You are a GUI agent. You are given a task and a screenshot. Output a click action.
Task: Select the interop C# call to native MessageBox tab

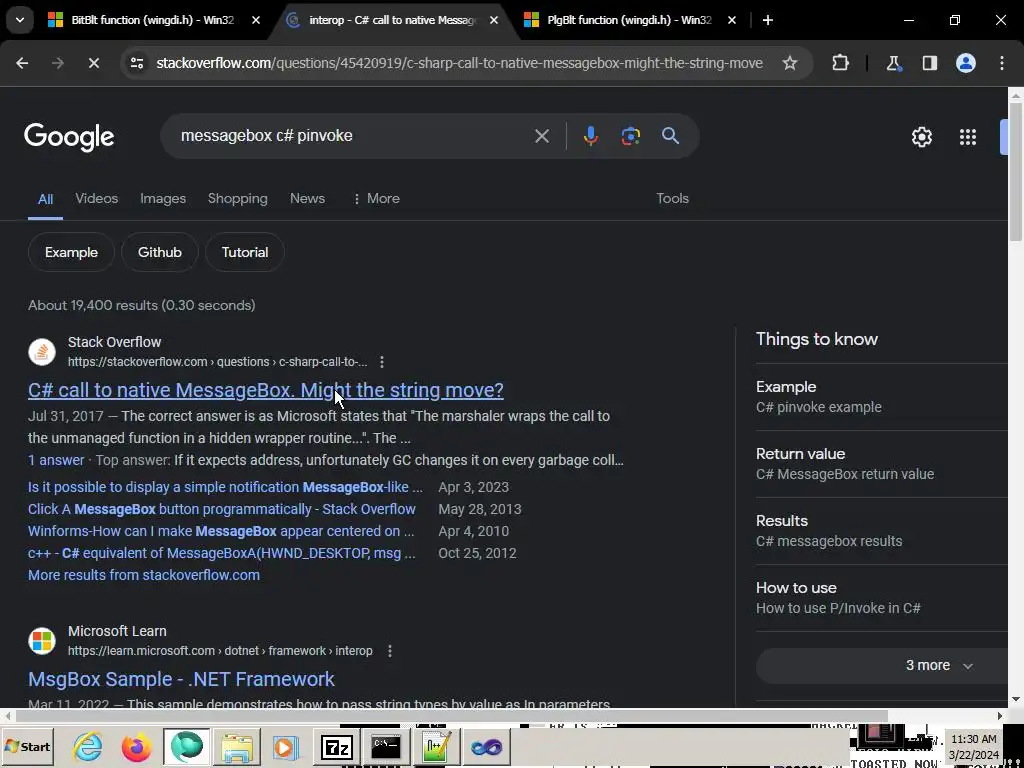[393, 20]
